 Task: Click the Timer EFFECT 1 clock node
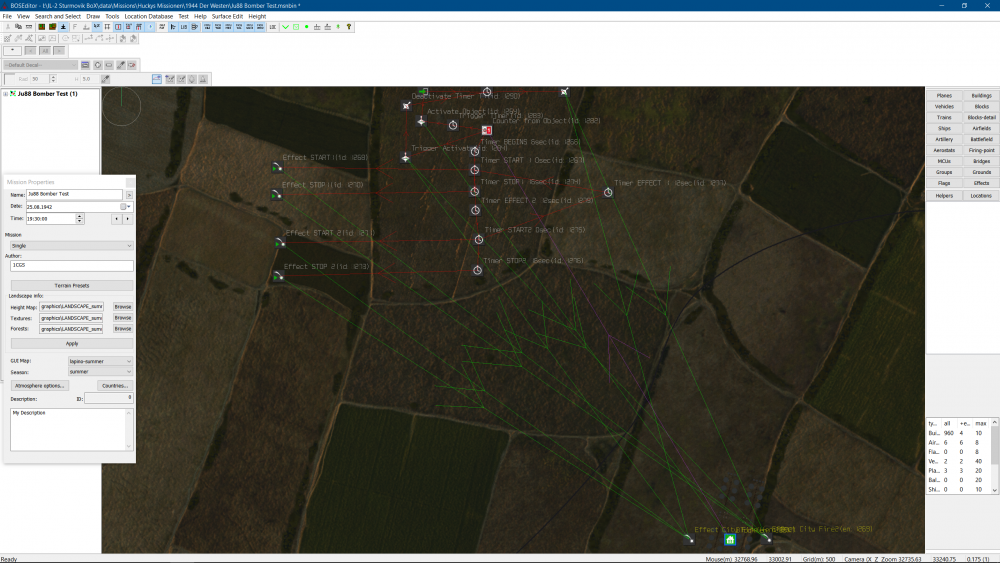coord(607,192)
